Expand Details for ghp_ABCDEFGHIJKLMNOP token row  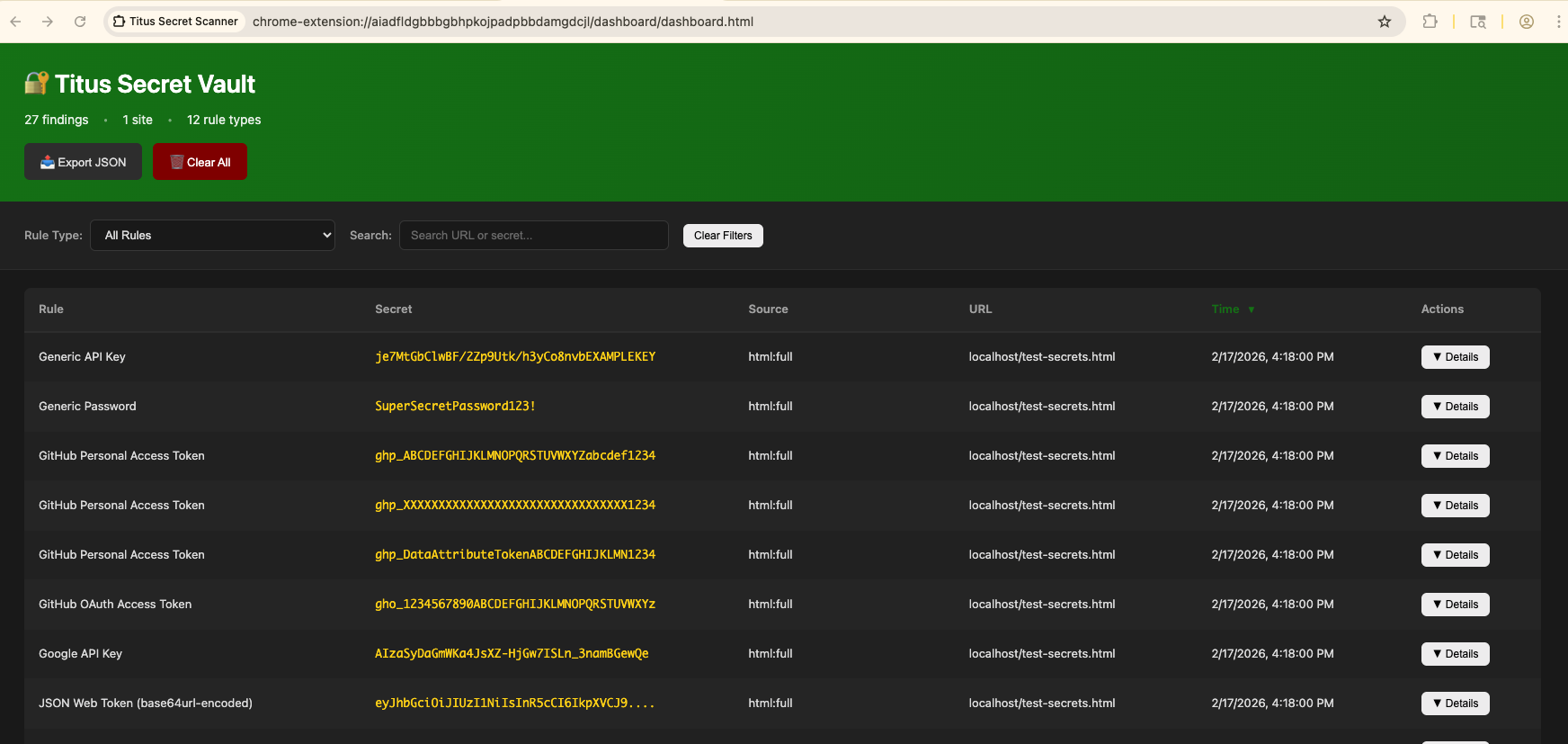pos(1455,456)
